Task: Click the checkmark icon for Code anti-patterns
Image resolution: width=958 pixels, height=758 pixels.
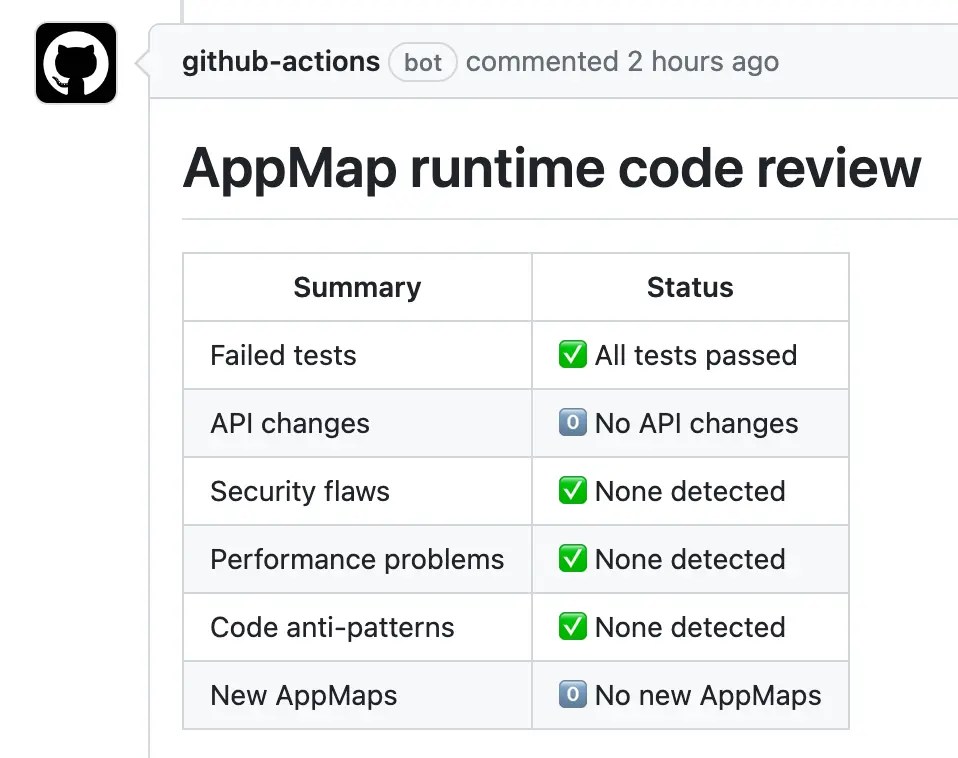Action: pyautogui.click(x=572, y=627)
